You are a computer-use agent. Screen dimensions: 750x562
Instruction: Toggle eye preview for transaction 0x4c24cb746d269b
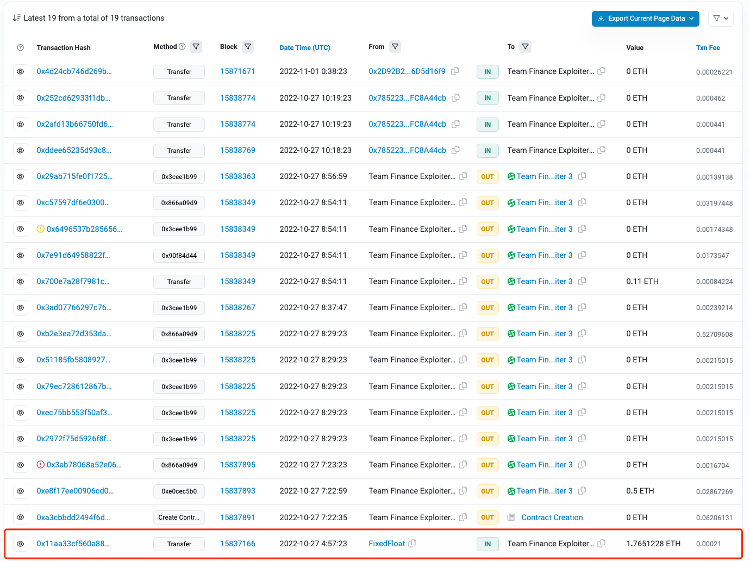coord(20,72)
